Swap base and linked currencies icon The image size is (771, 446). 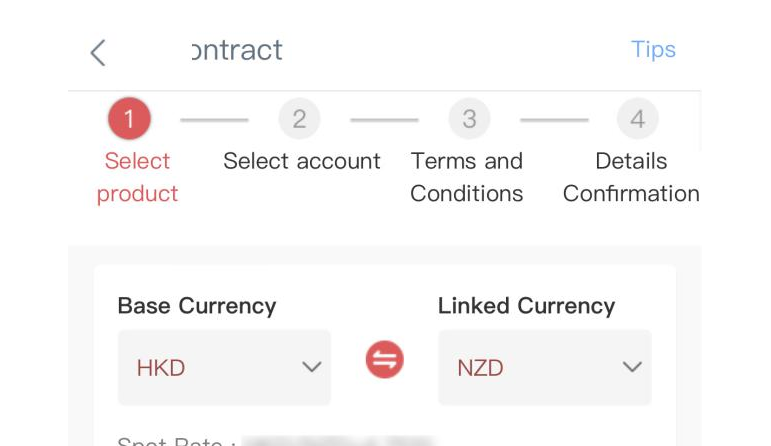pos(385,359)
